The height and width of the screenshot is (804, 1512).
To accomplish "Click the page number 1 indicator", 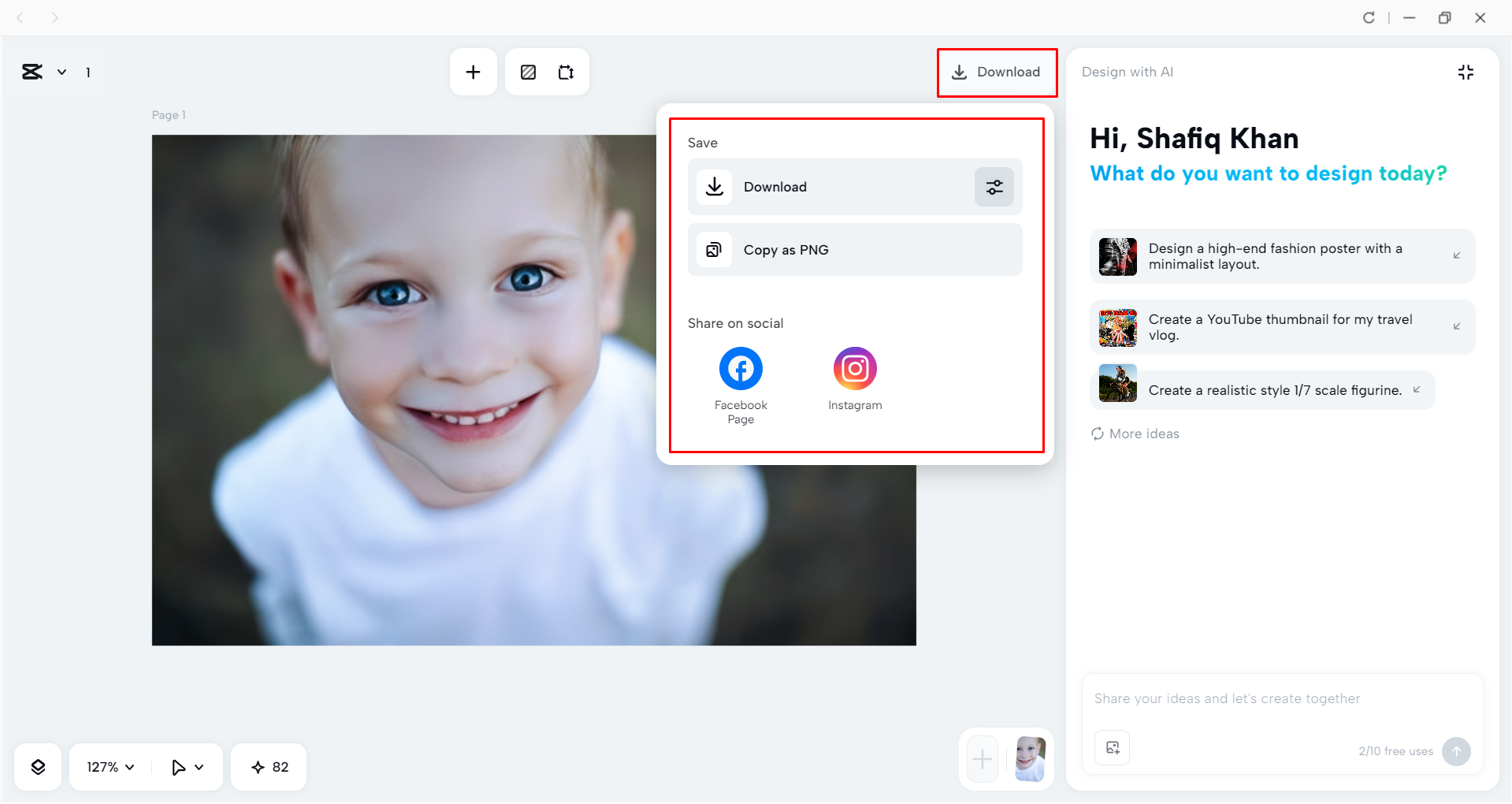I will [88, 73].
